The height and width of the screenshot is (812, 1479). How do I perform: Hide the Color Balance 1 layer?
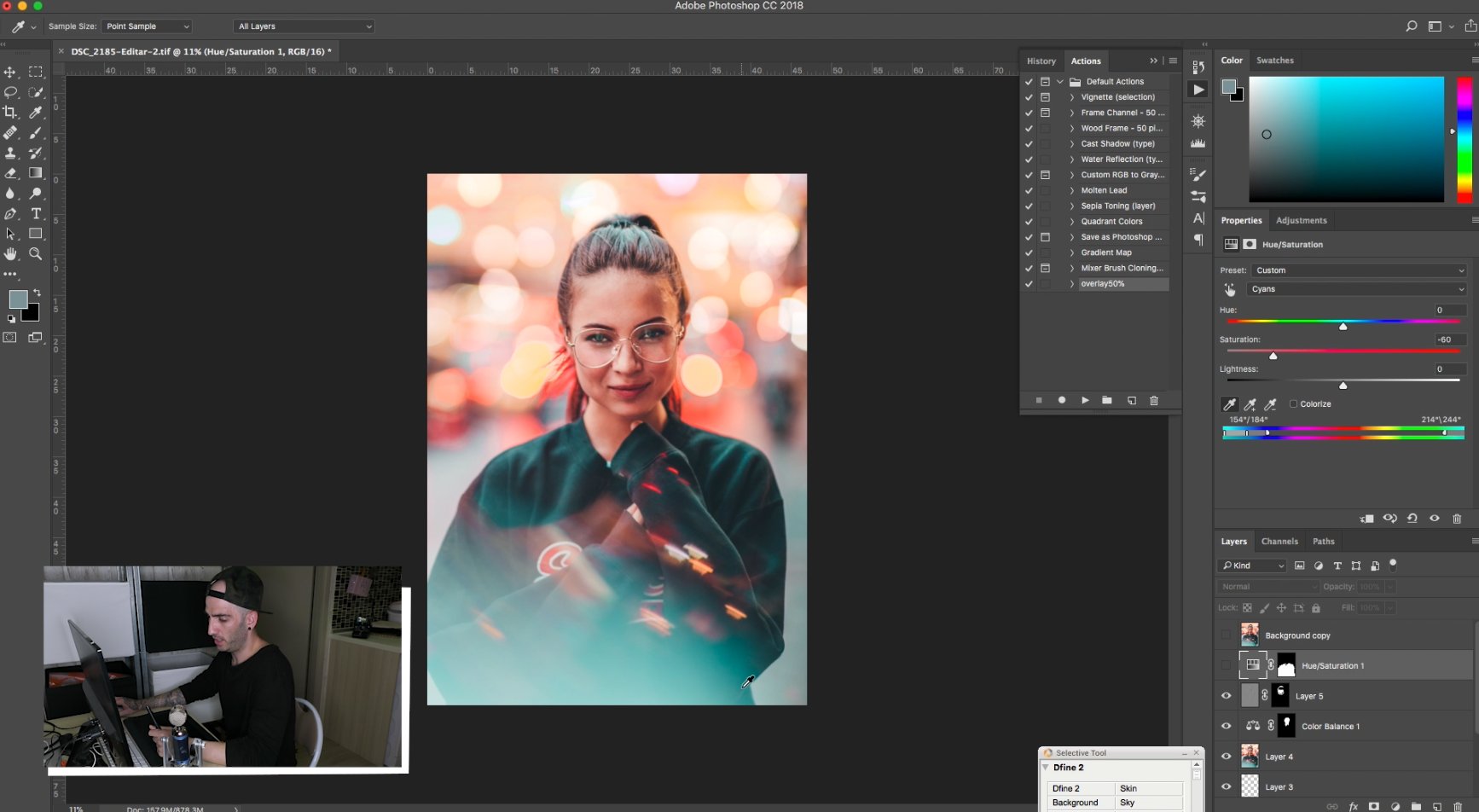coord(1227,727)
